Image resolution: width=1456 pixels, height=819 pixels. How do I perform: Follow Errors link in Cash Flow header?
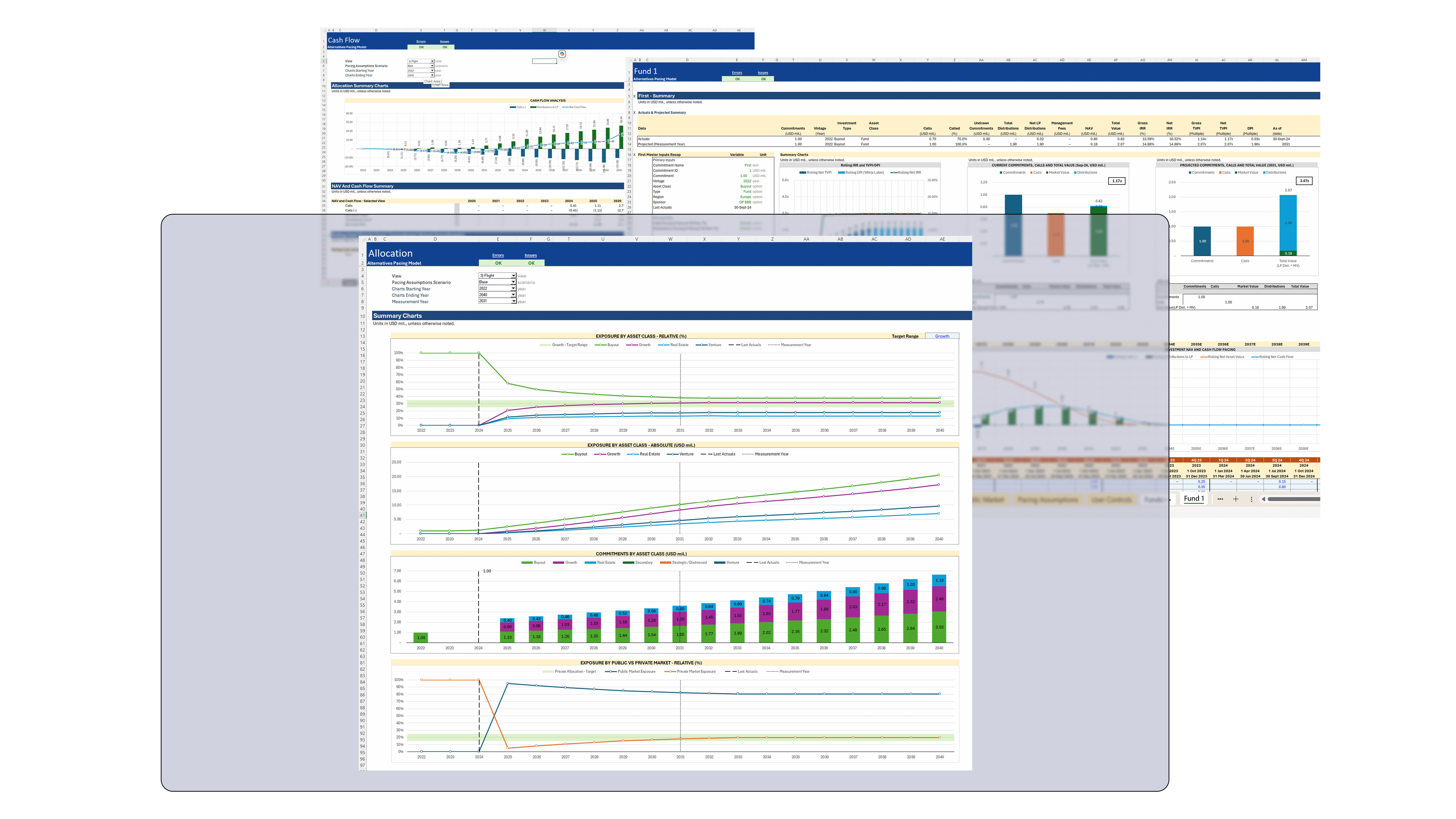tap(421, 42)
